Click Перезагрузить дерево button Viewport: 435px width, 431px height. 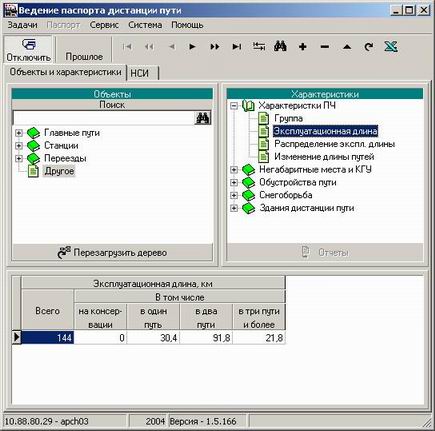click(x=112, y=253)
